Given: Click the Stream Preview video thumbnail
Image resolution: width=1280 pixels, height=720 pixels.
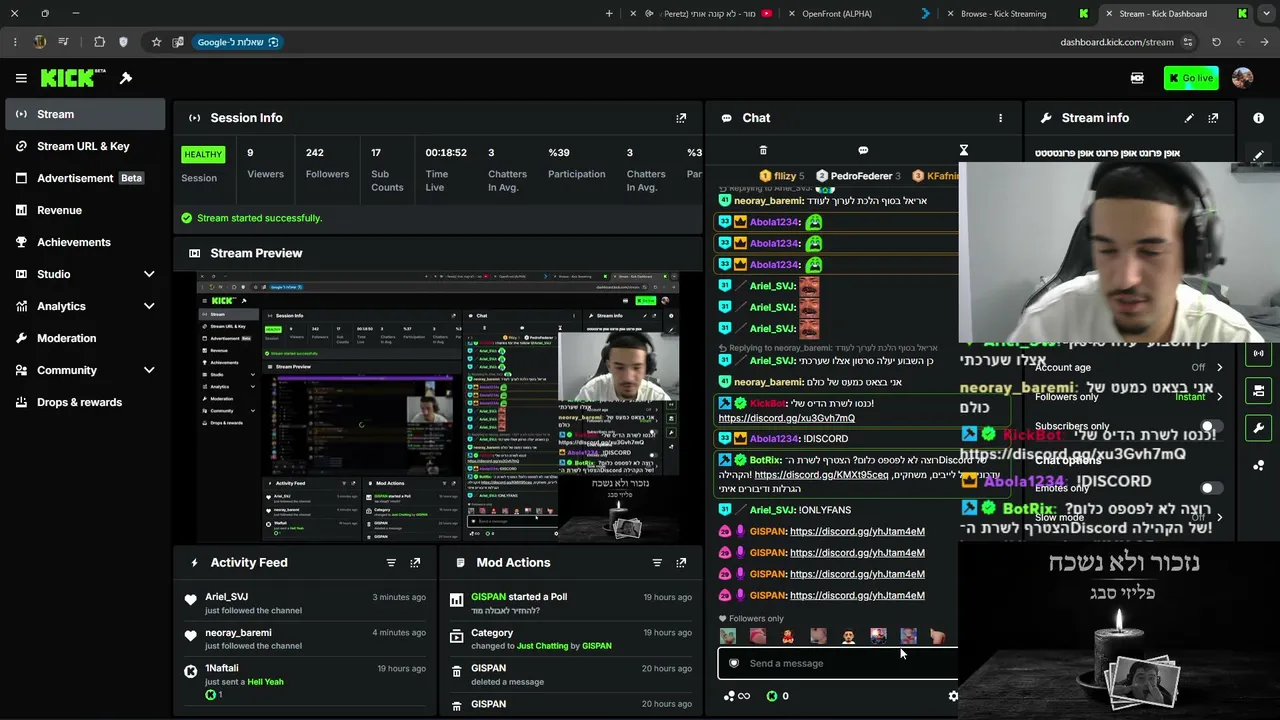Looking at the screenshot, I should (440, 410).
